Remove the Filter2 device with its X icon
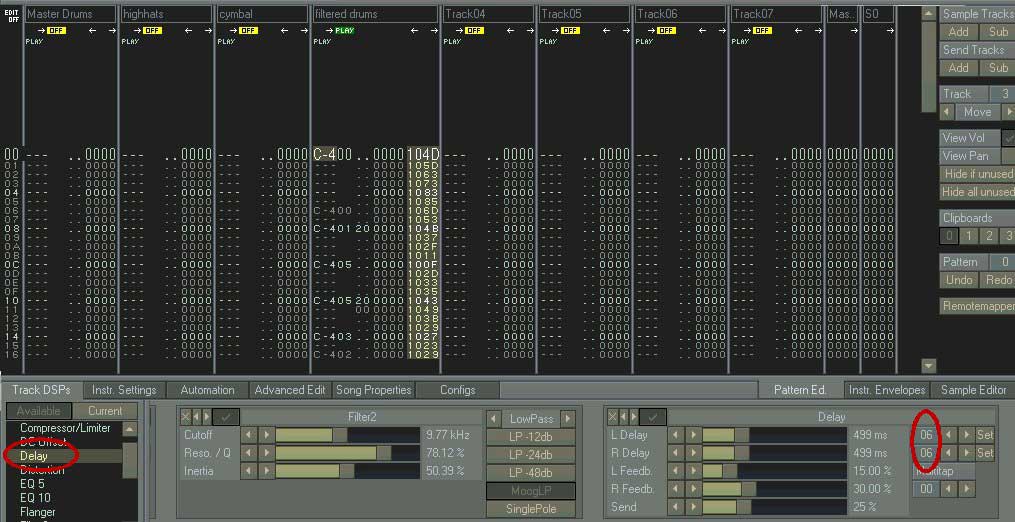The image size is (1015, 522). [185, 417]
